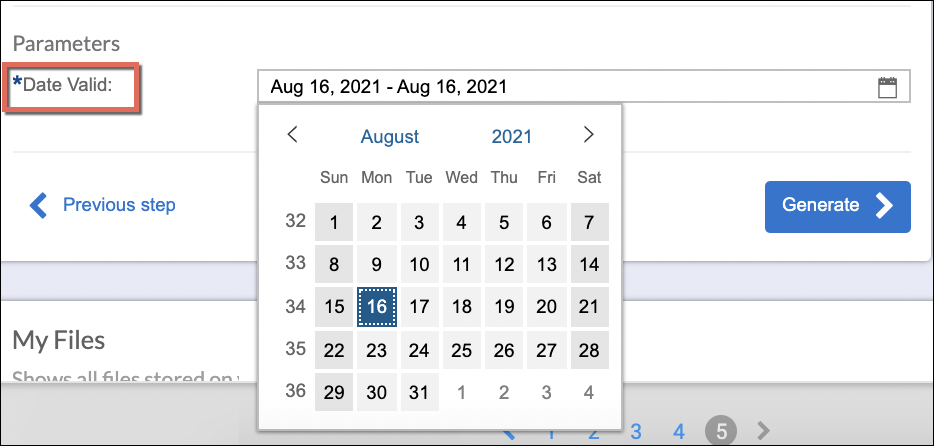Go to next month with right arrow
Image resolution: width=934 pixels, height=446 pixels.
pos(589,135)
